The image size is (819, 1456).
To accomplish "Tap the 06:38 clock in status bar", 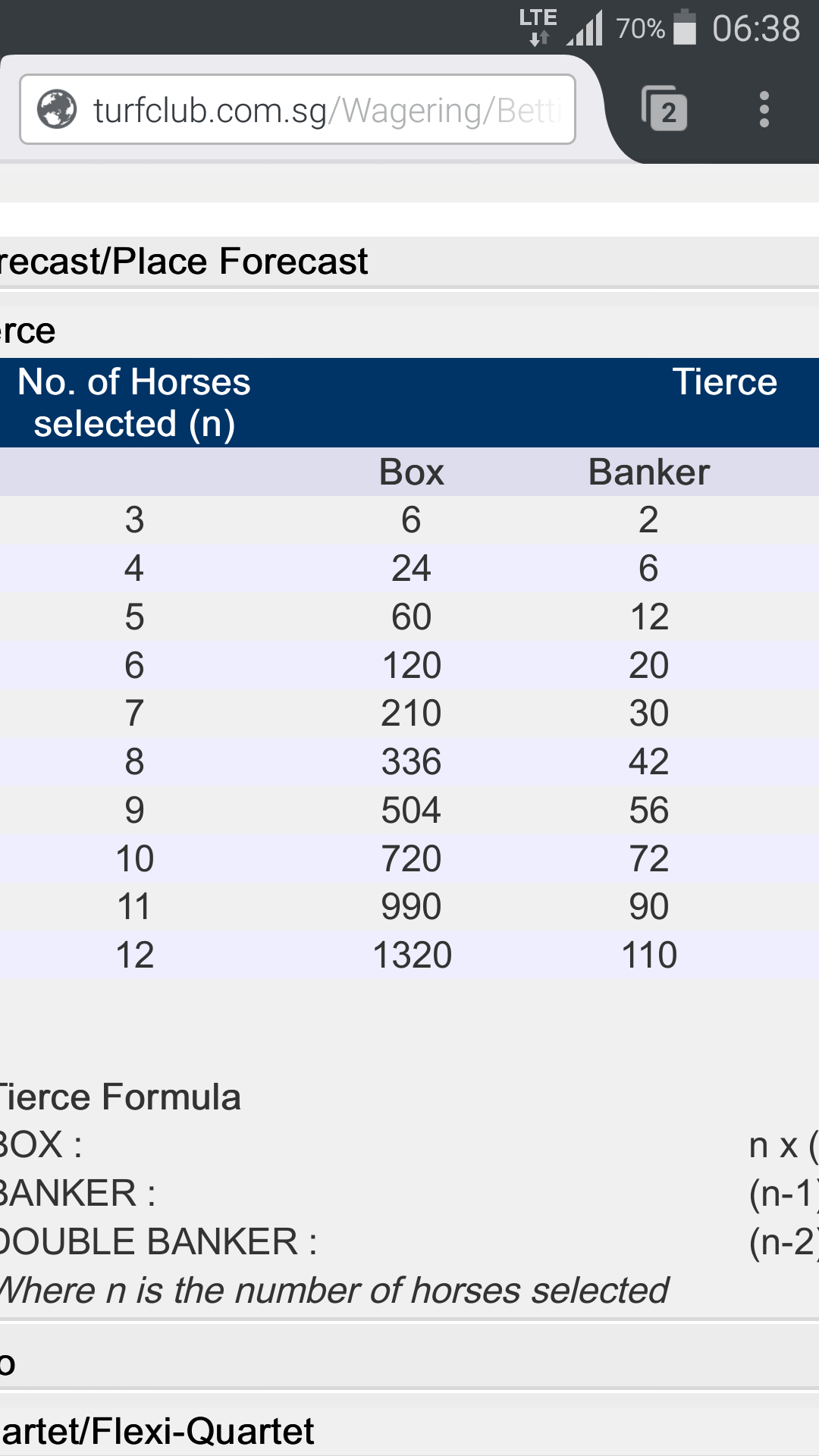I will tap(756, 29).
